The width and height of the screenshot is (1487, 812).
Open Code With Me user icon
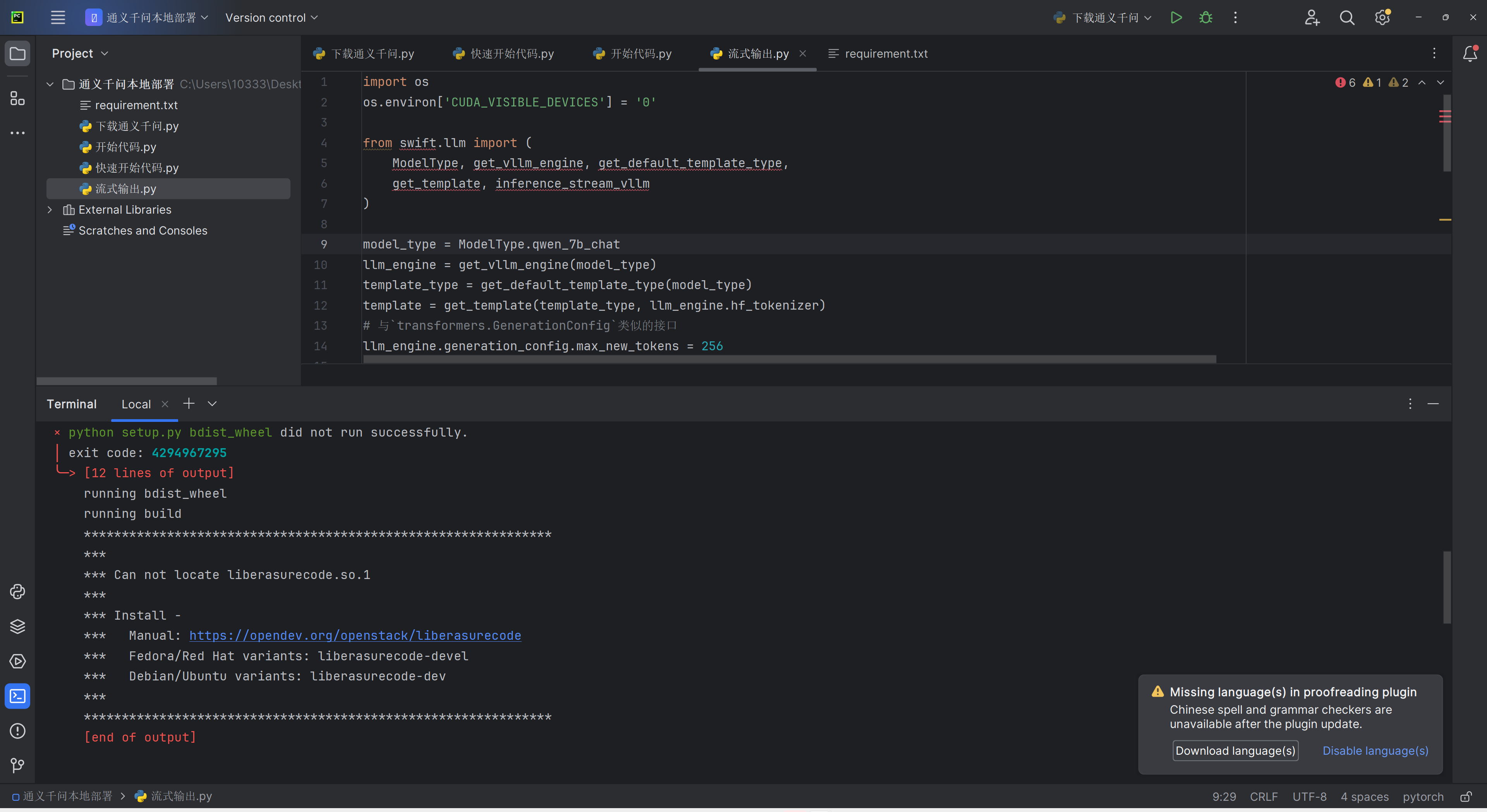pyautogui.click(x=1312, y=17)
